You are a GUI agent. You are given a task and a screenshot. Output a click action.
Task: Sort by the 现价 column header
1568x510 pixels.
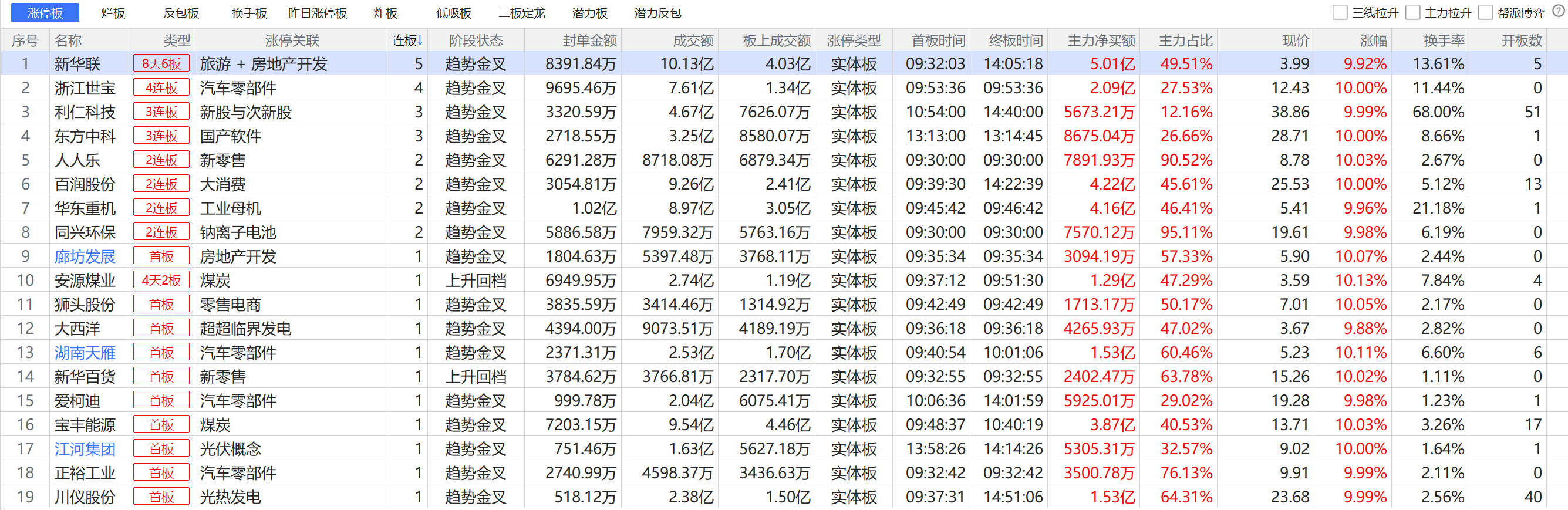coord(1295,40)
